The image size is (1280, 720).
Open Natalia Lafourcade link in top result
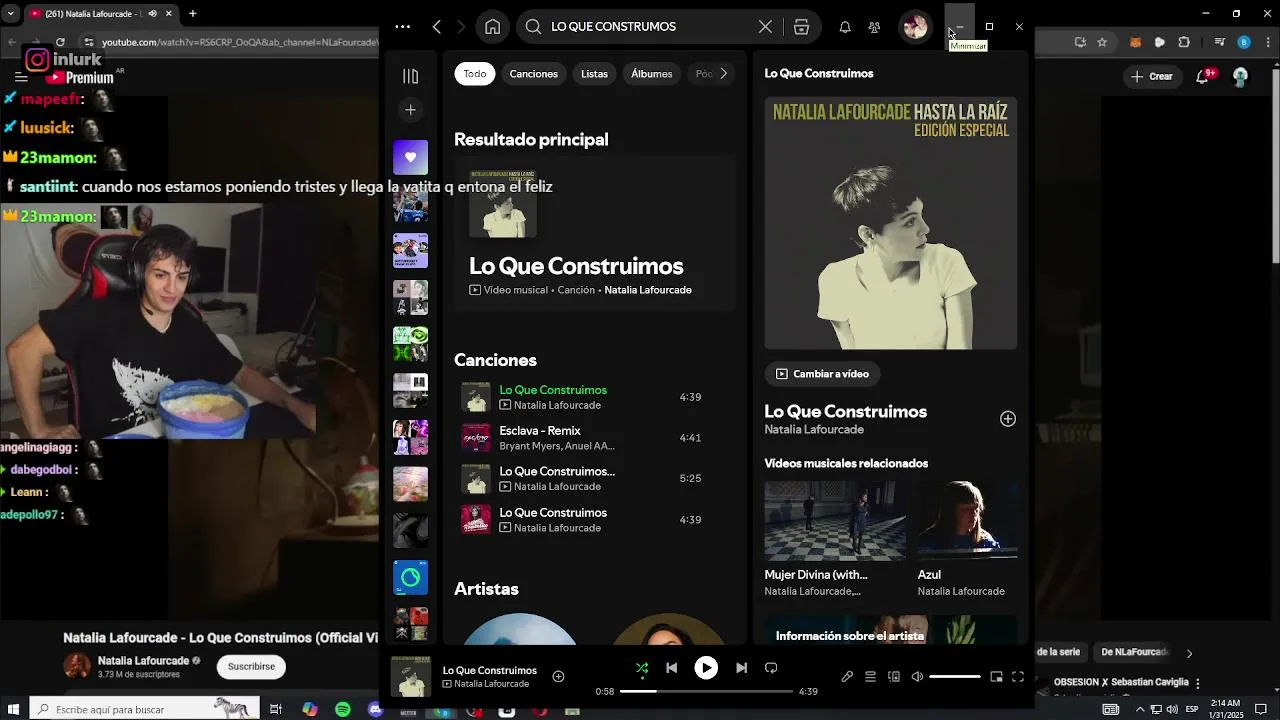click(648, 290)
